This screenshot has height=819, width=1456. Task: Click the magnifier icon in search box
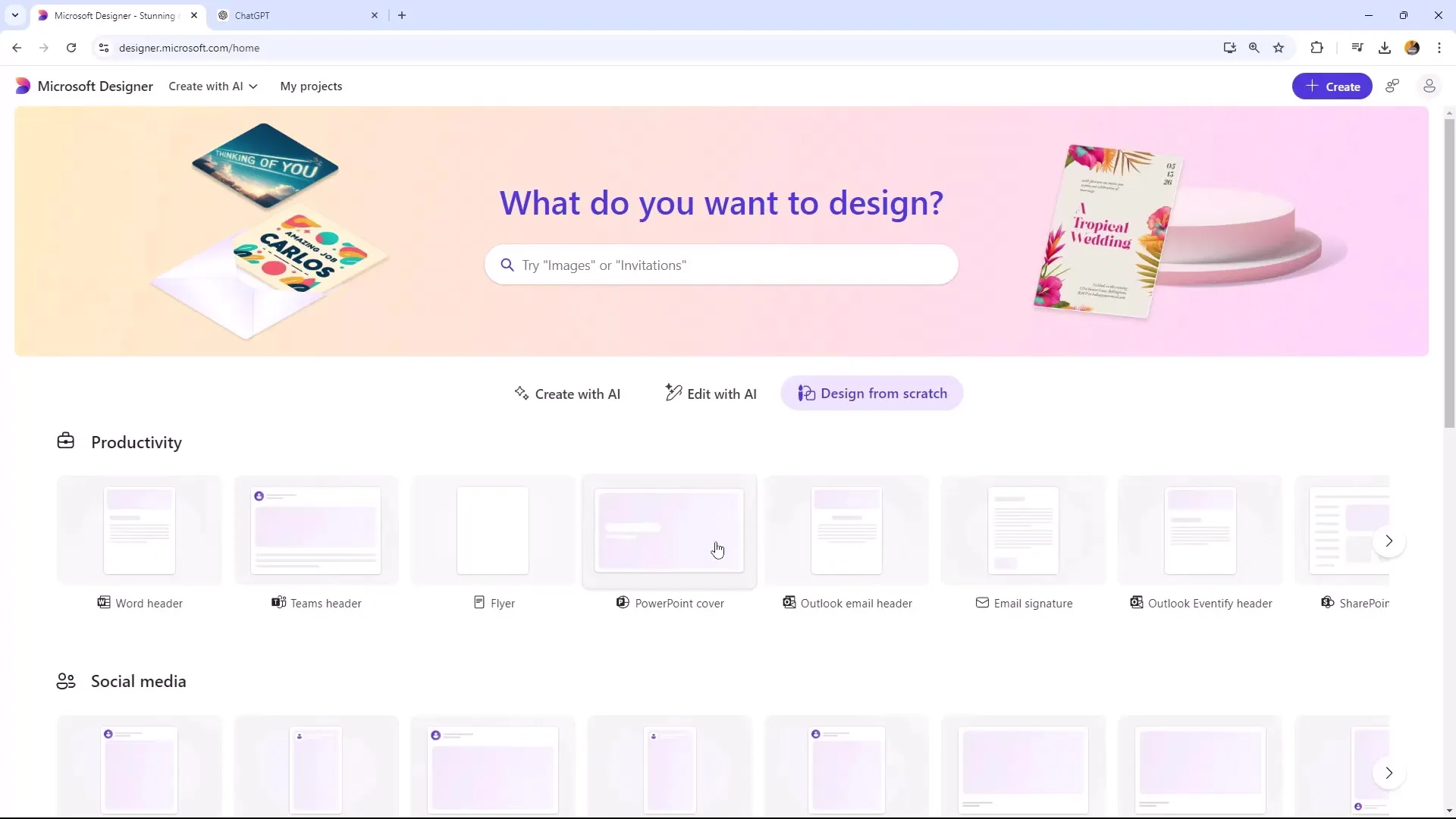pyautogui.click(x=507, y=265)
